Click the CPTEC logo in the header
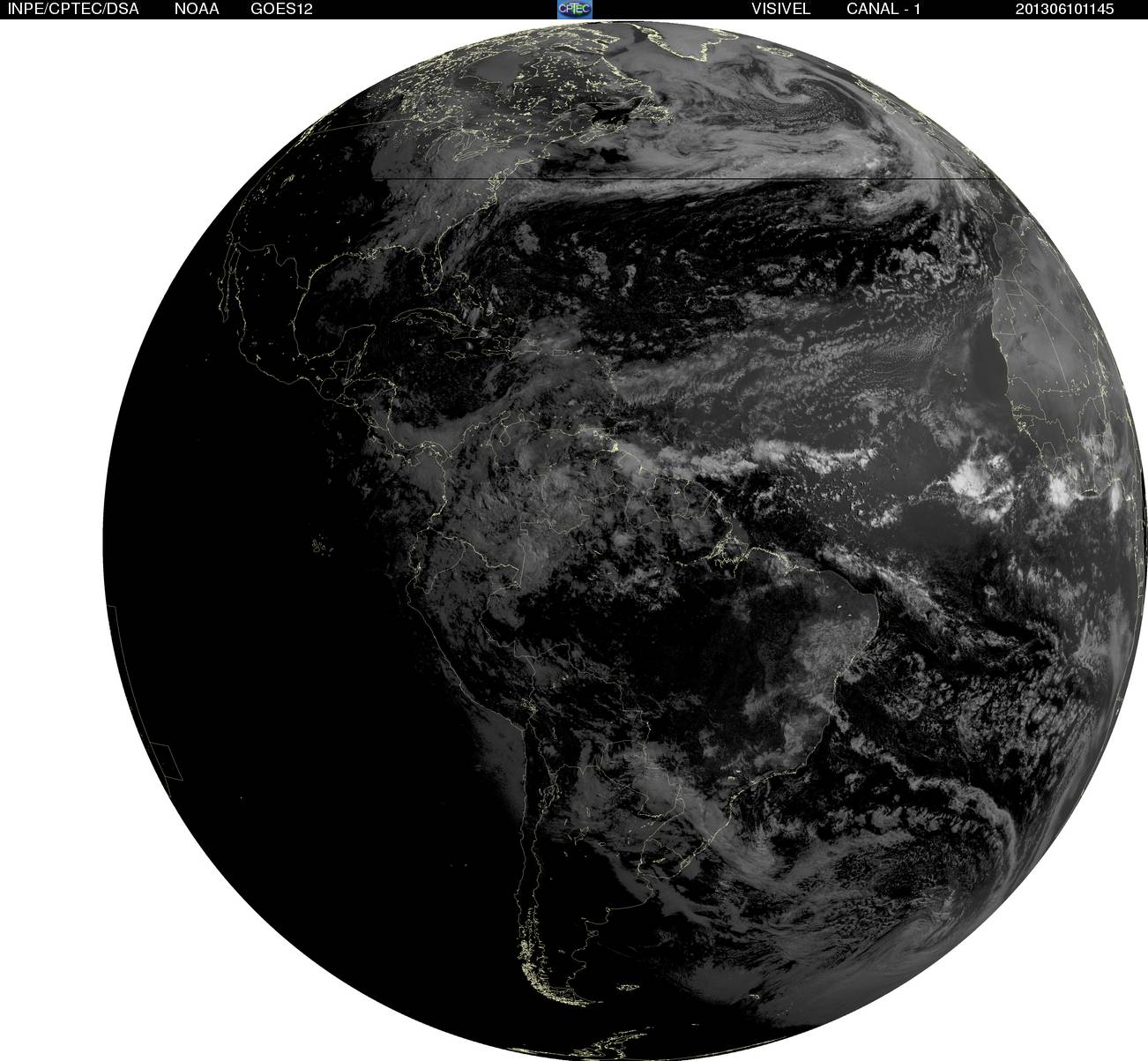 [575, 9]
